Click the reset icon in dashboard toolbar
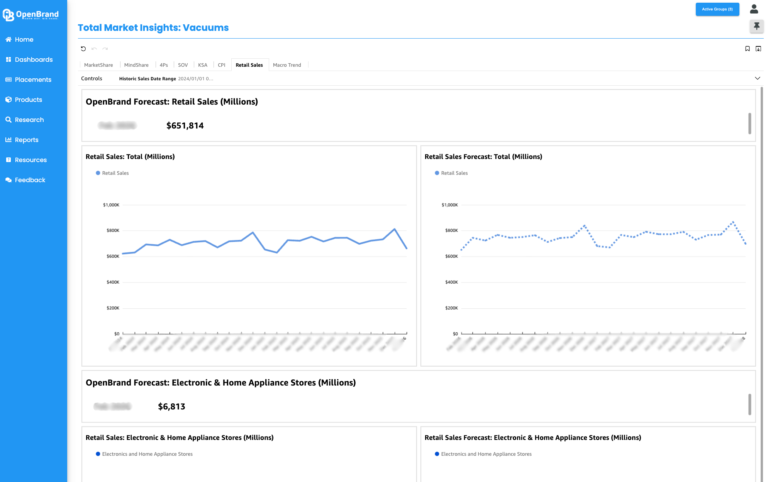The width and height of the screenshot is (768, 482). pos(83,48)
